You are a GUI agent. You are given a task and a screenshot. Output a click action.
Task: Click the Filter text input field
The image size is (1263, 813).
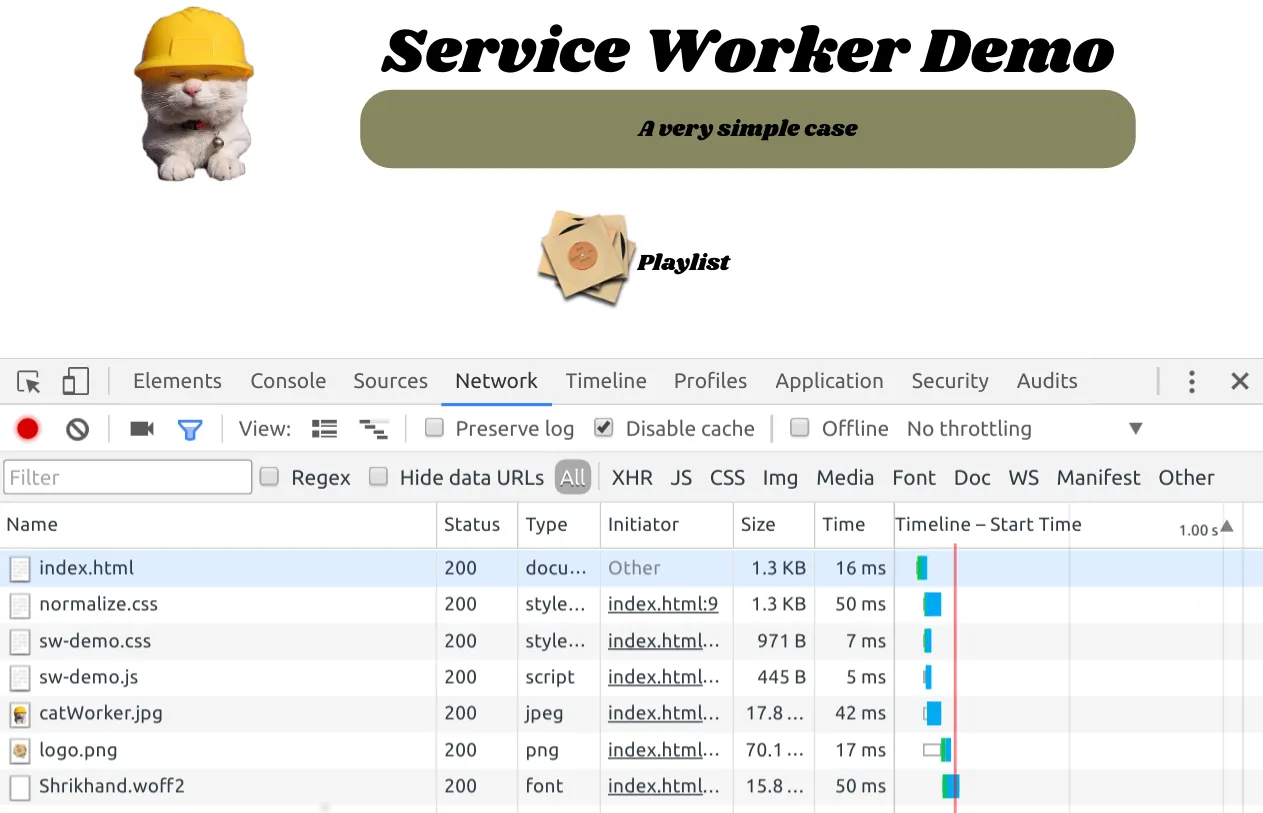(x=128, y=477)
